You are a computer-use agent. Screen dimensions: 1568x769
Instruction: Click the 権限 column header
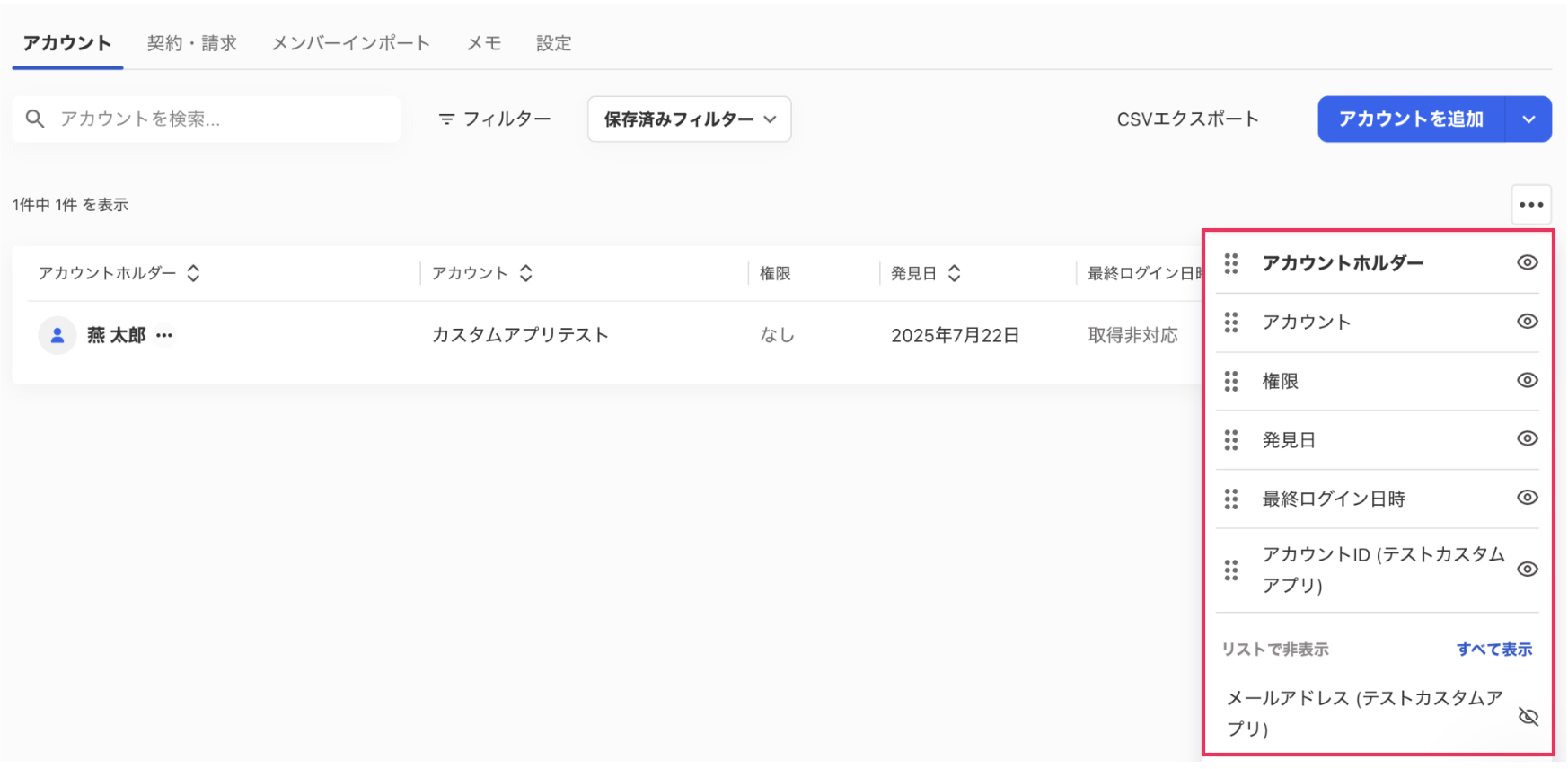coord(775,273)
